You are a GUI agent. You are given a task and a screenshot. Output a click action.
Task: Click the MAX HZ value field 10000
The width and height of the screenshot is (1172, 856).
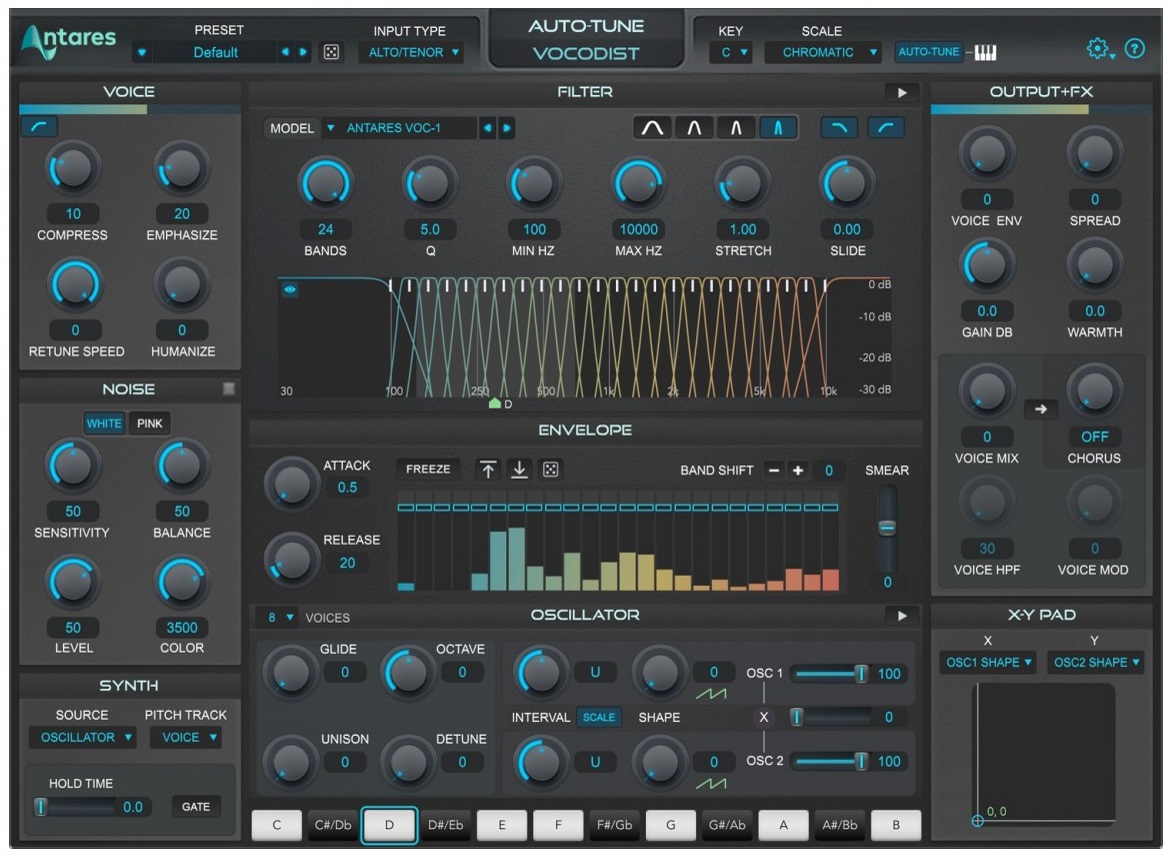pos(638,230)
